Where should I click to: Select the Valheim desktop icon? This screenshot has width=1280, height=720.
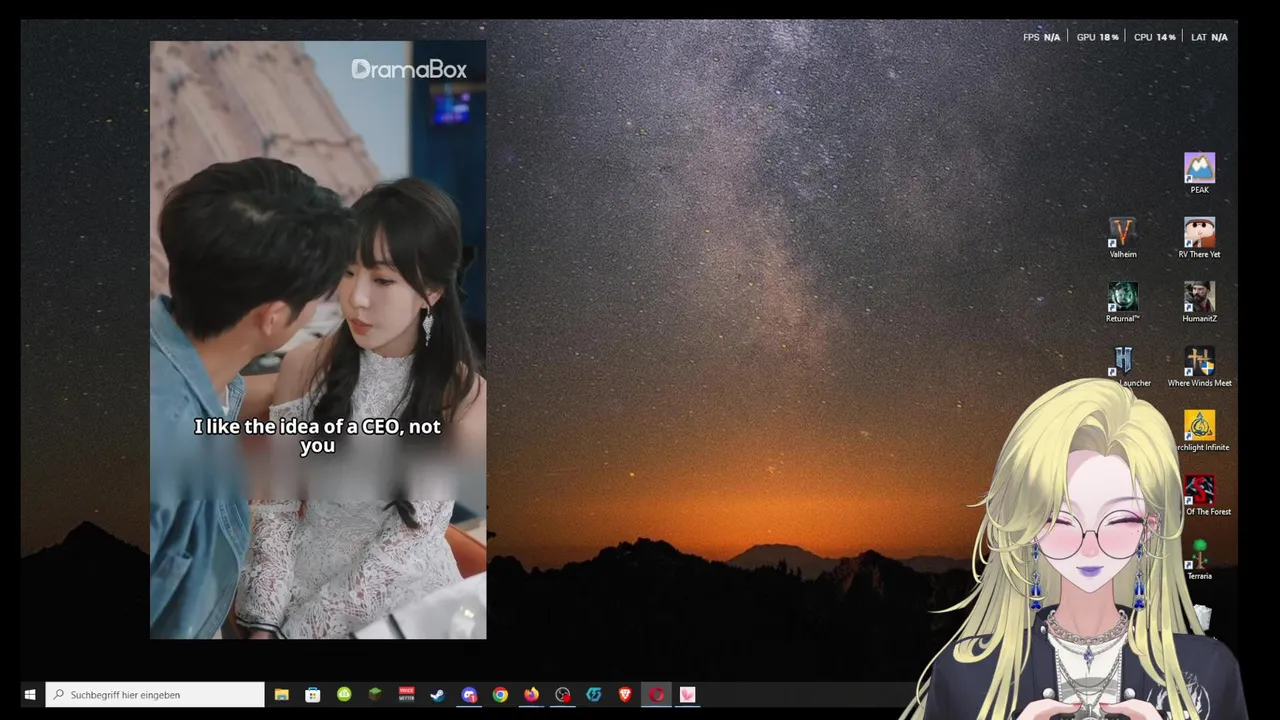click(x=1123, y=238)
